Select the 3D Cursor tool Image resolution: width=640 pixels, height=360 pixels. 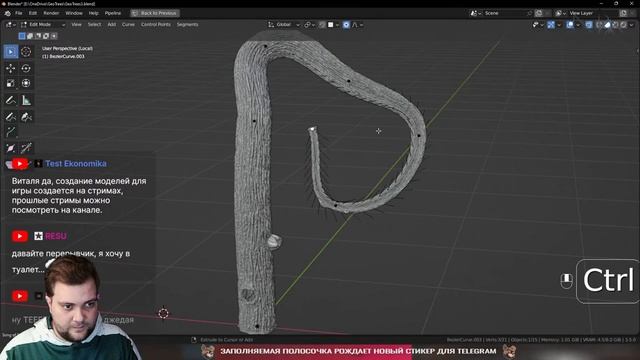coord(26,52)
